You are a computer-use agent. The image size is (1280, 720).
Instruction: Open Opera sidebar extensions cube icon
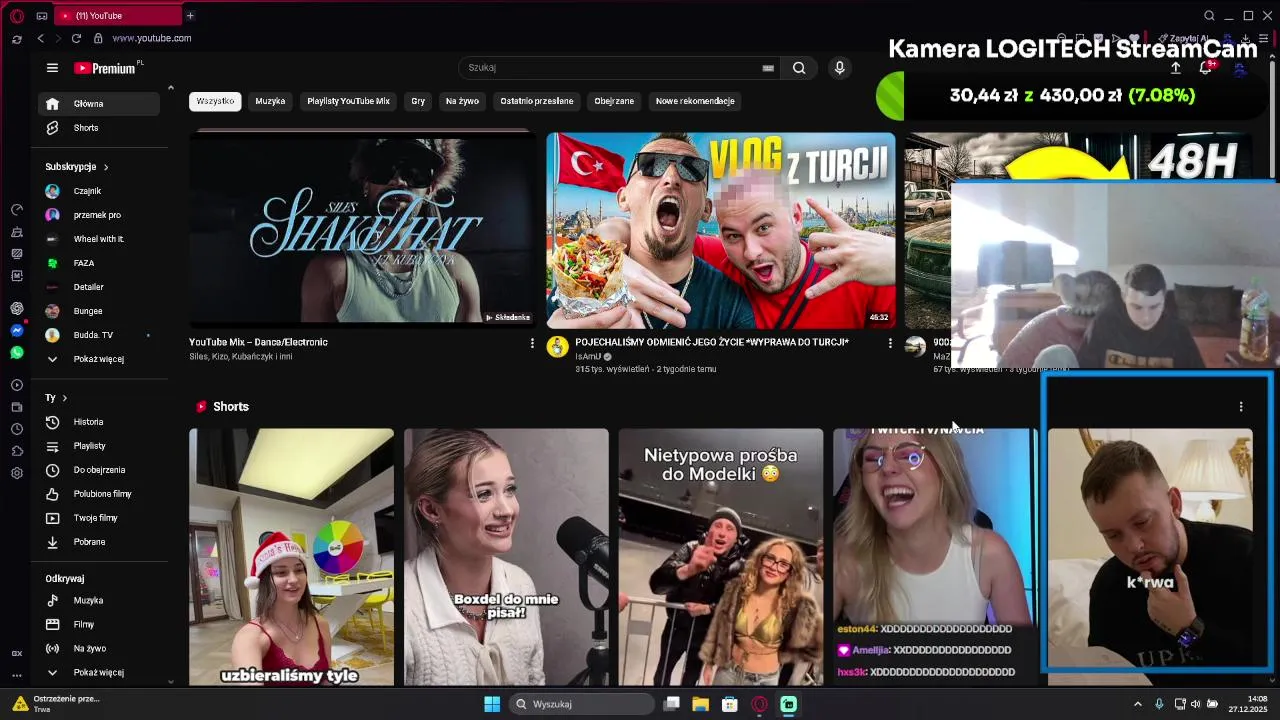[x=17, y=451]
